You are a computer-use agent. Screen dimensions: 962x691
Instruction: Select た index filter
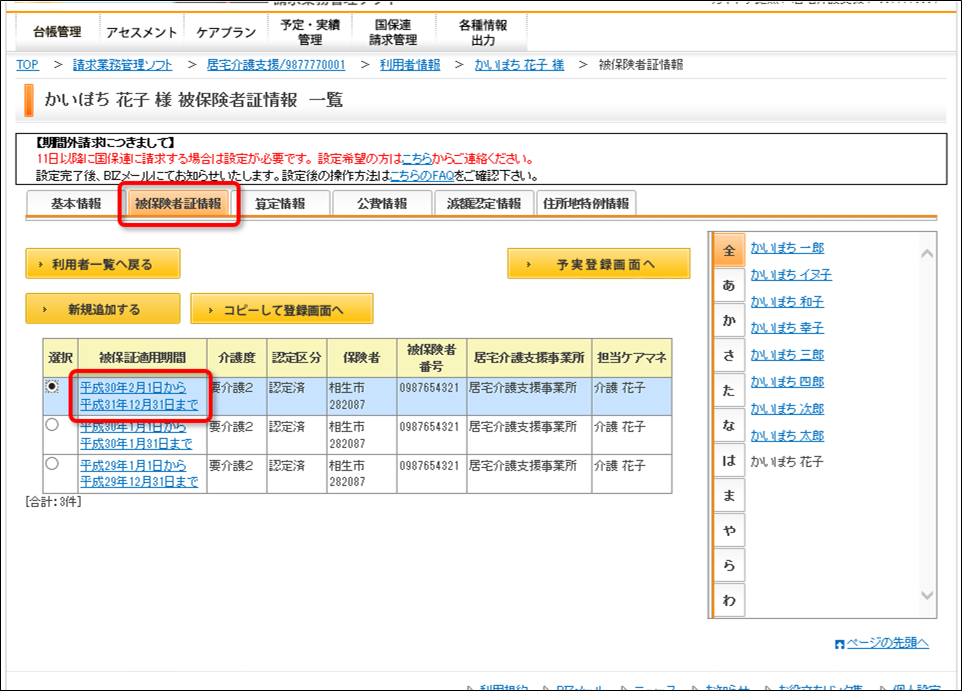point(729,390)
